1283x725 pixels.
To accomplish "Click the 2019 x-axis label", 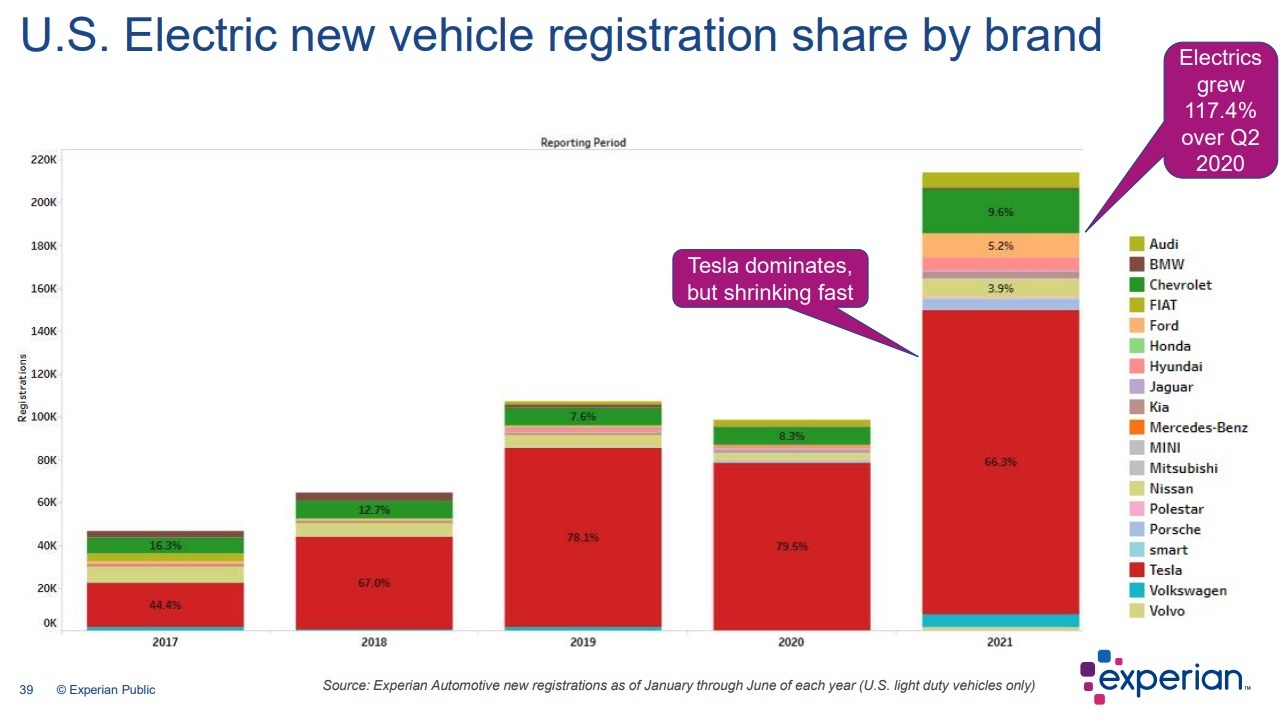I will (x=583, y=642).
